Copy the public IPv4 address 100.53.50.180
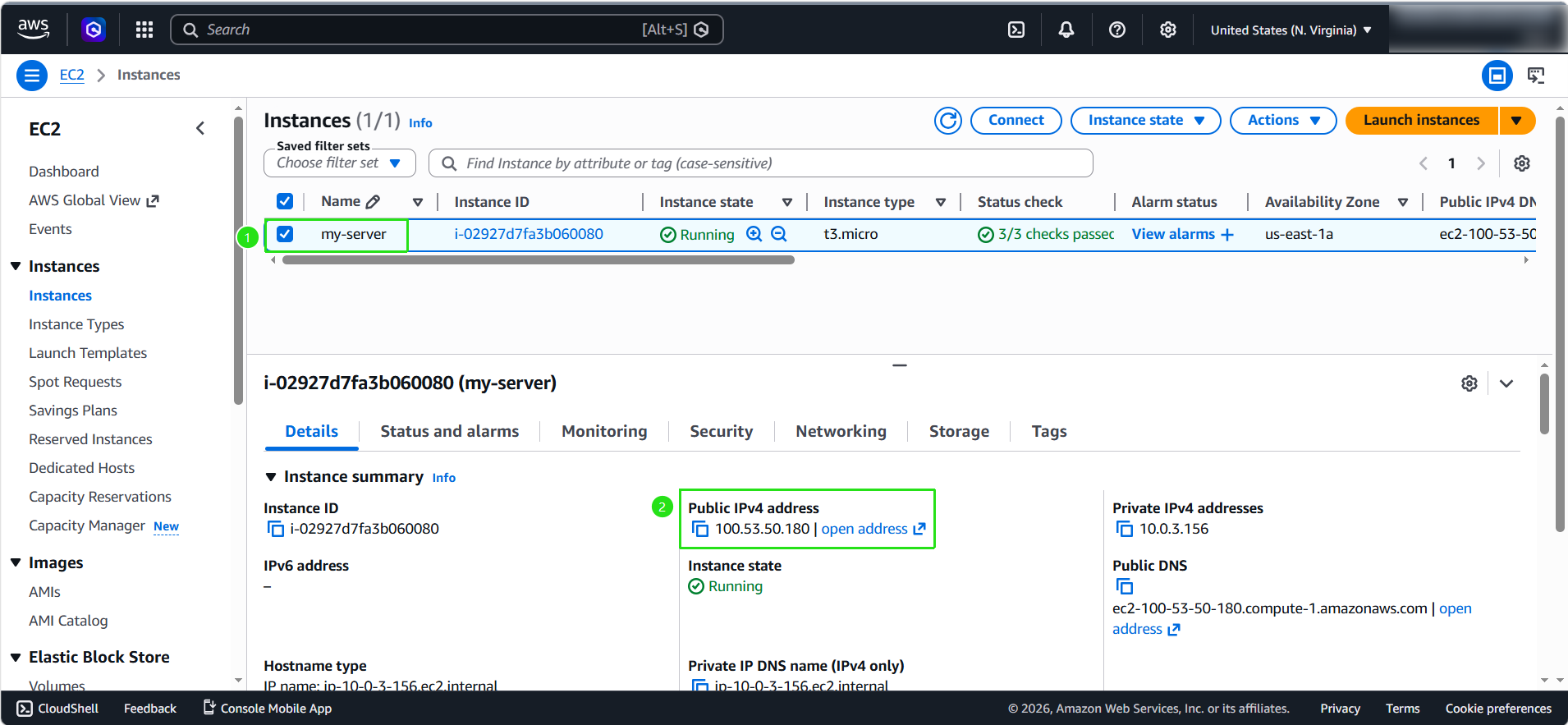Image resolution: width=1568 pixels, height=725 pixels. pyautogui.click(x=700, y=530)
